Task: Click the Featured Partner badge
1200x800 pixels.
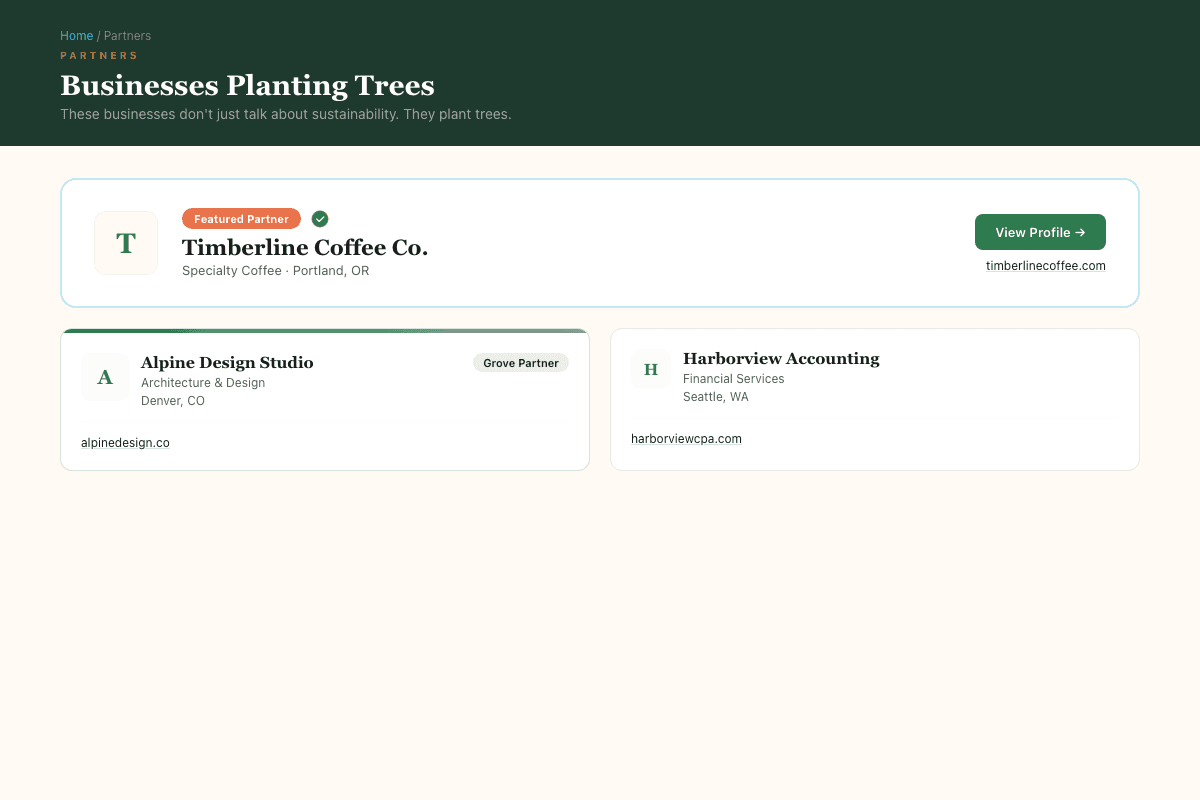Action: (241, 218)
